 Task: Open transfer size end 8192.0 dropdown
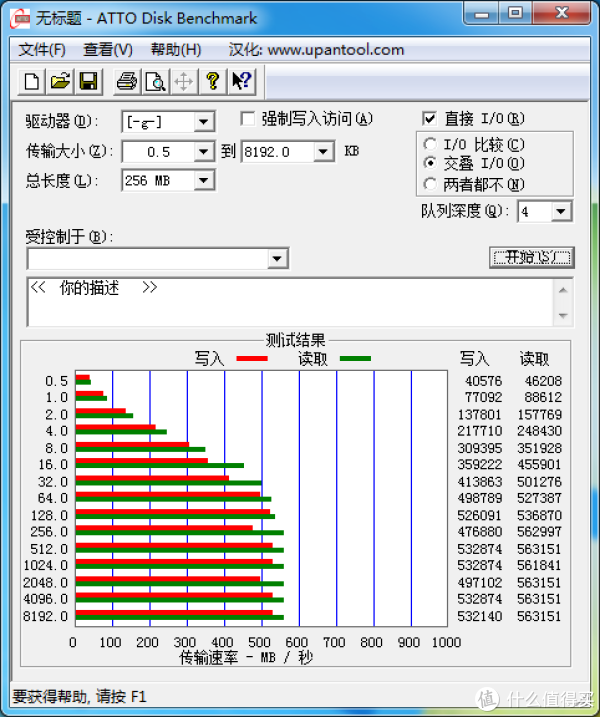pos(323,151)
